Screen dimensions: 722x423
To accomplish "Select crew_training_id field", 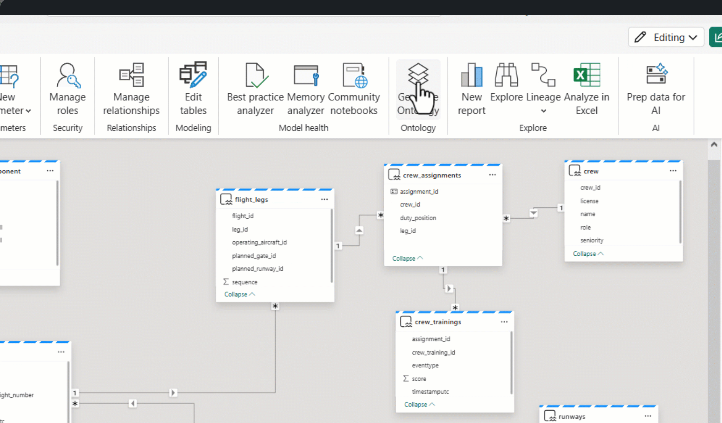I will pyautogui.click(x=433, y=353).
